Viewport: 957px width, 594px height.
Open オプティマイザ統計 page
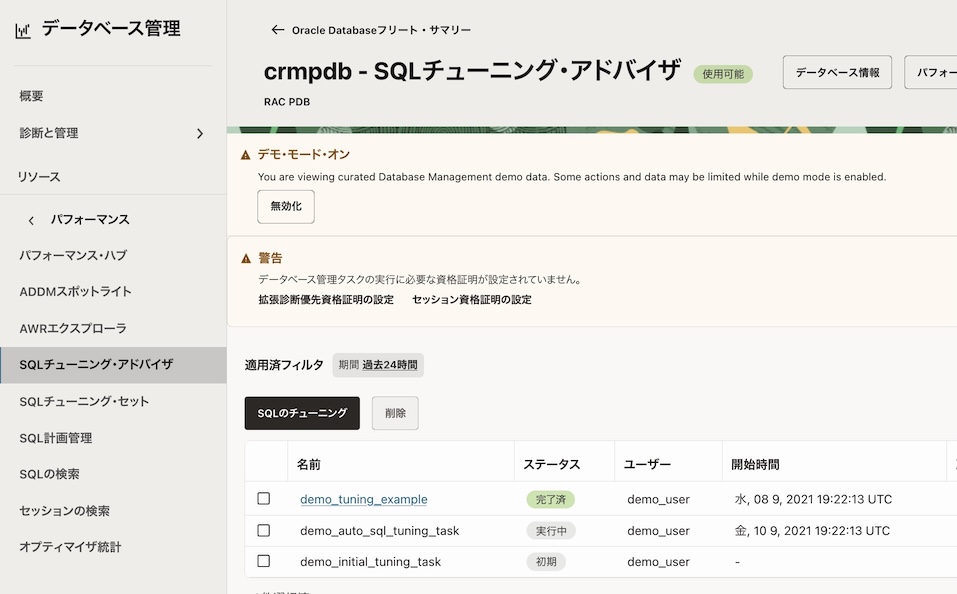click(70, 546)
